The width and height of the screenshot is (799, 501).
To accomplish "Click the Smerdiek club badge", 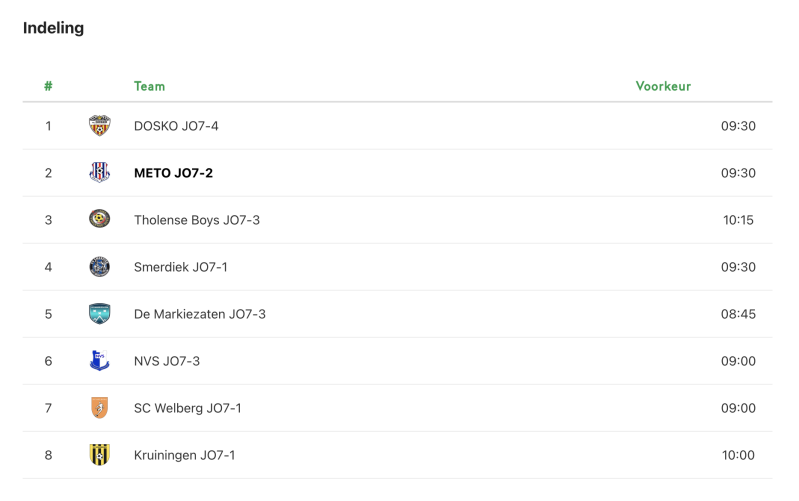I will 99,267.
